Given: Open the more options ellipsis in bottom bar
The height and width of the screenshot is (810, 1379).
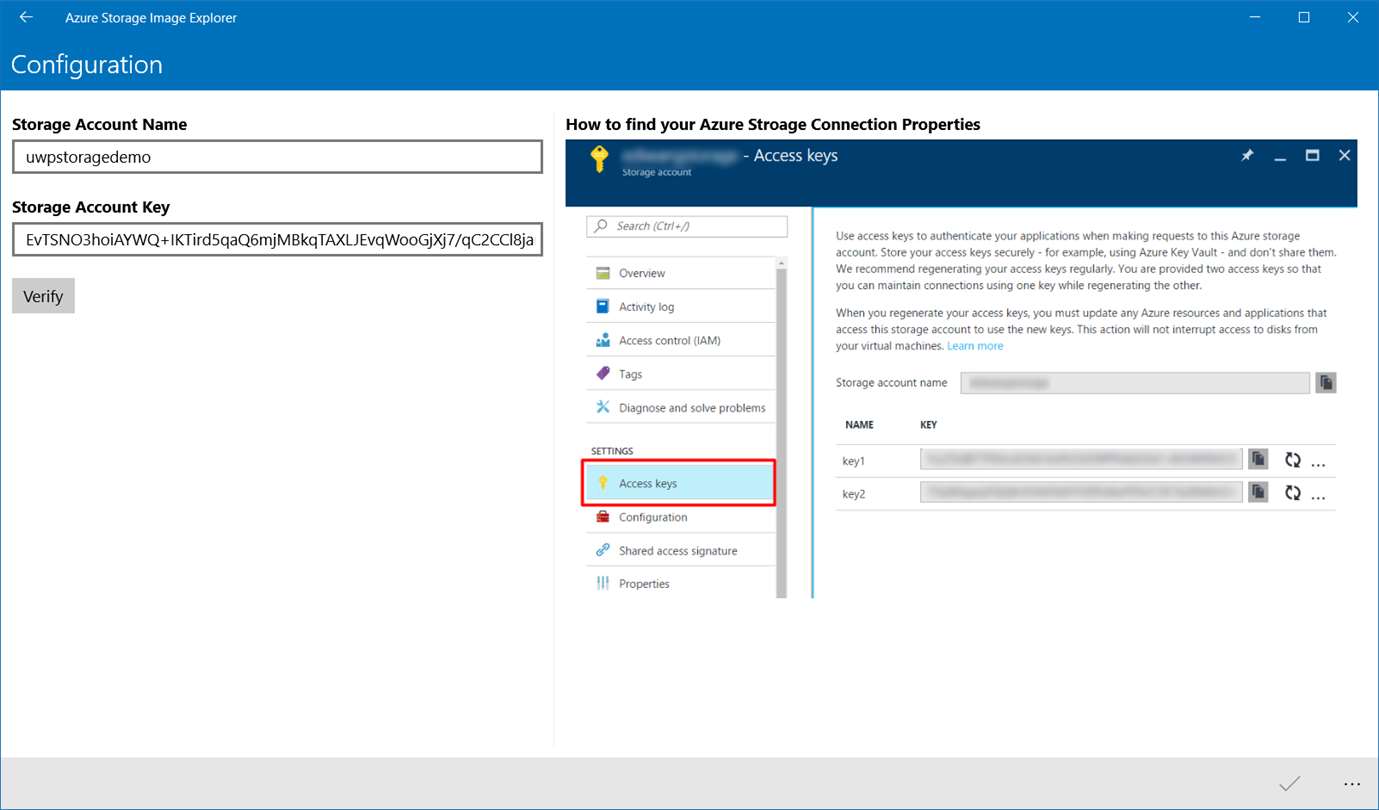Looking at the screenshot, I should pyautogui.click(x=1352, y=784).
